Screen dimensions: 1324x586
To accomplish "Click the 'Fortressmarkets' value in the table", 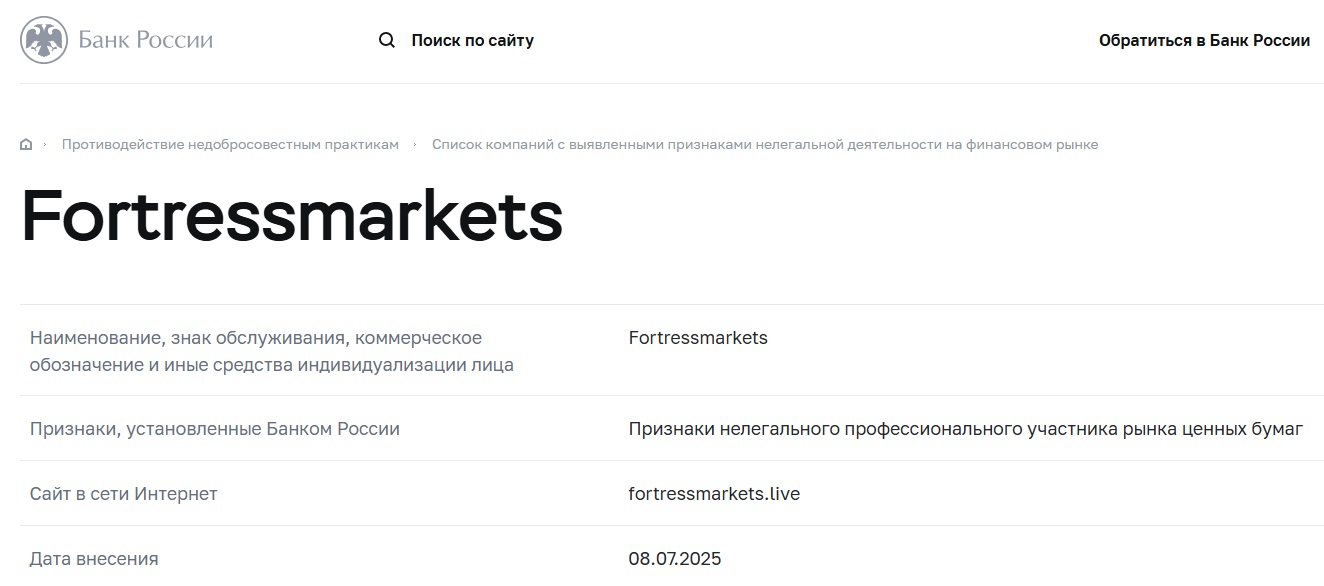I will pos(698,338).
